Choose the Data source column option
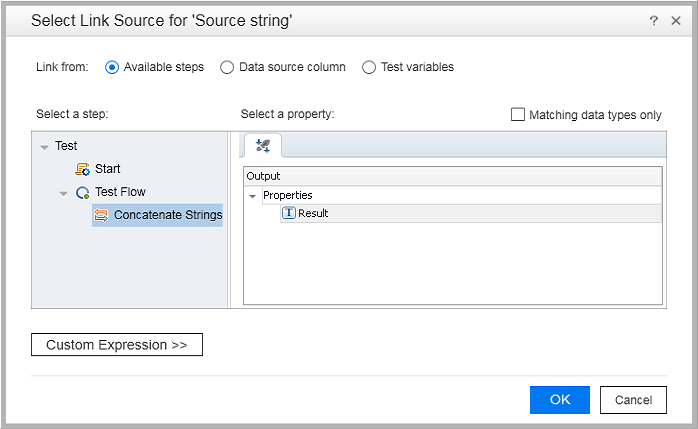 [x=227, y=67]
